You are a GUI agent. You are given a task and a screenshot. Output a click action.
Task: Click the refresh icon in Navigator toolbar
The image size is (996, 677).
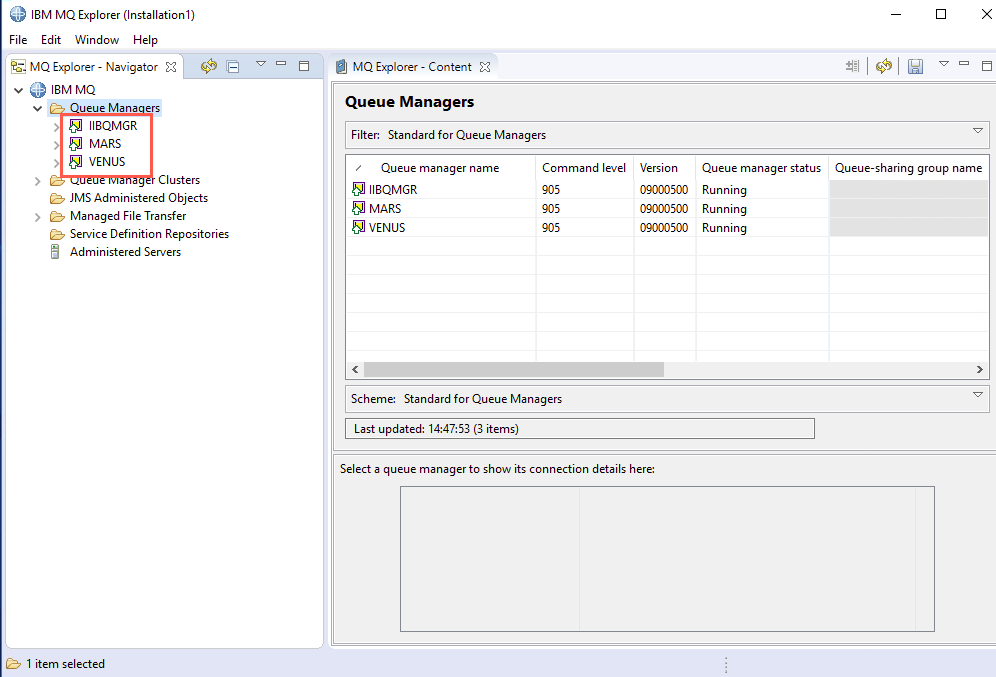tap(209, 66)
